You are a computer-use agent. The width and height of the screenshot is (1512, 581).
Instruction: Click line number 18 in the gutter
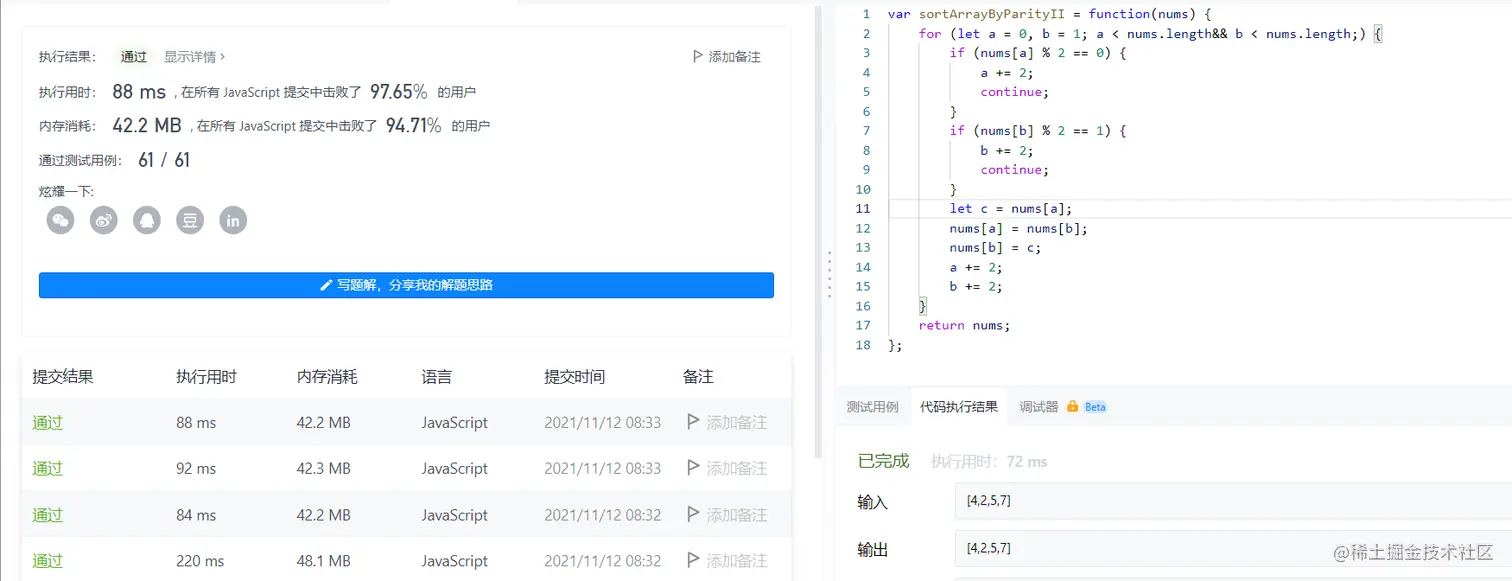tap(863, 345)
